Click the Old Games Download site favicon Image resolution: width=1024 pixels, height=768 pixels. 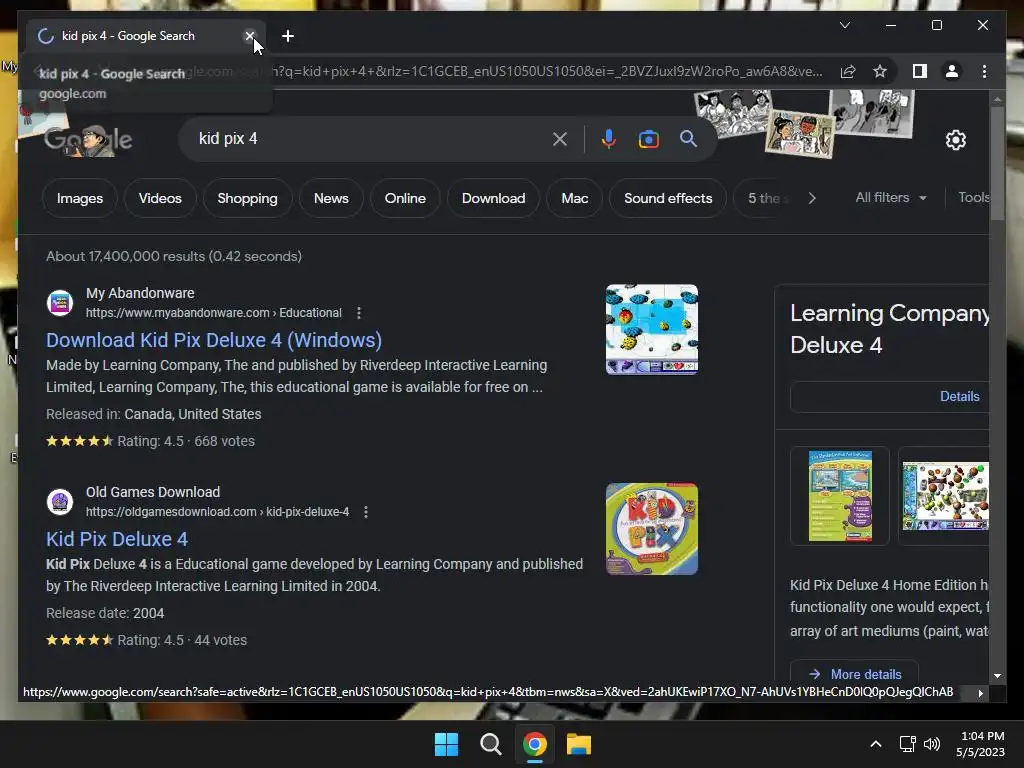pos(60,502)
